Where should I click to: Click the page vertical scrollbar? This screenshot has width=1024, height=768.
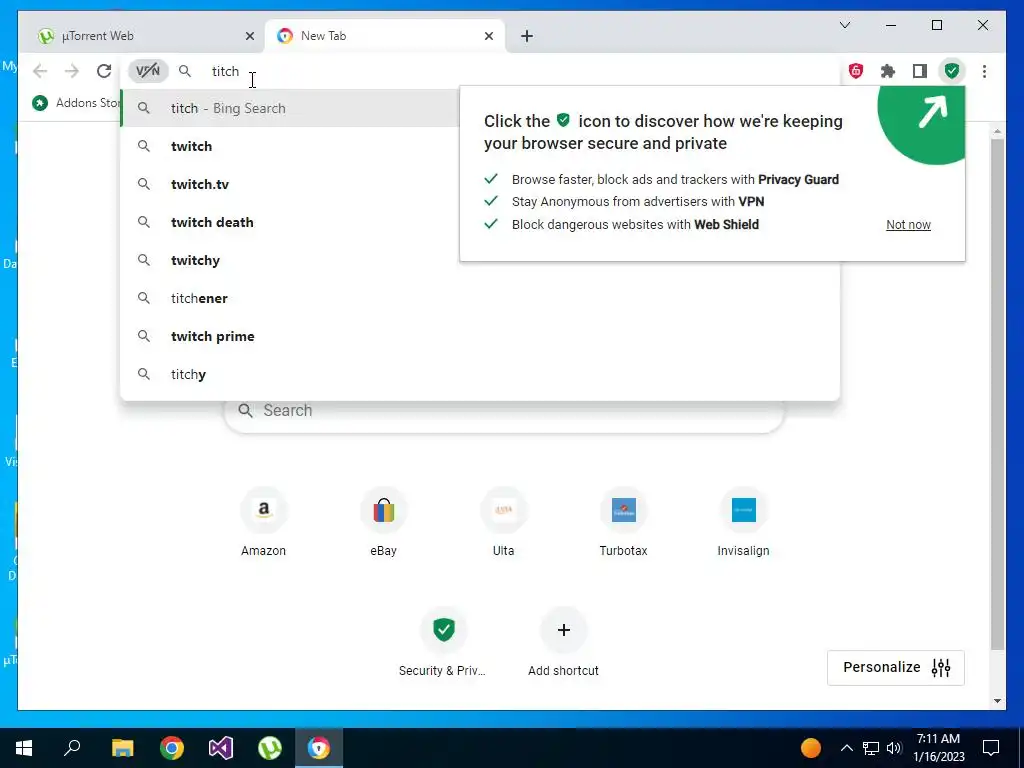click(x=997, y=394)
